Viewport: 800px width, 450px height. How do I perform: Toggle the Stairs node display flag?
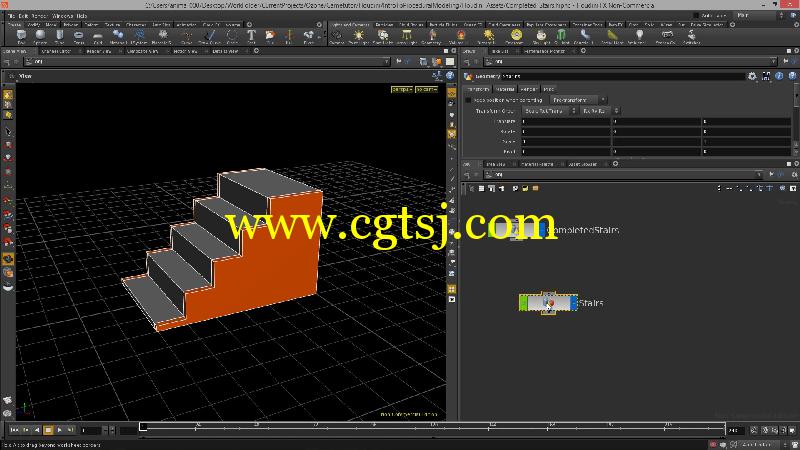[x=573, y=303]
